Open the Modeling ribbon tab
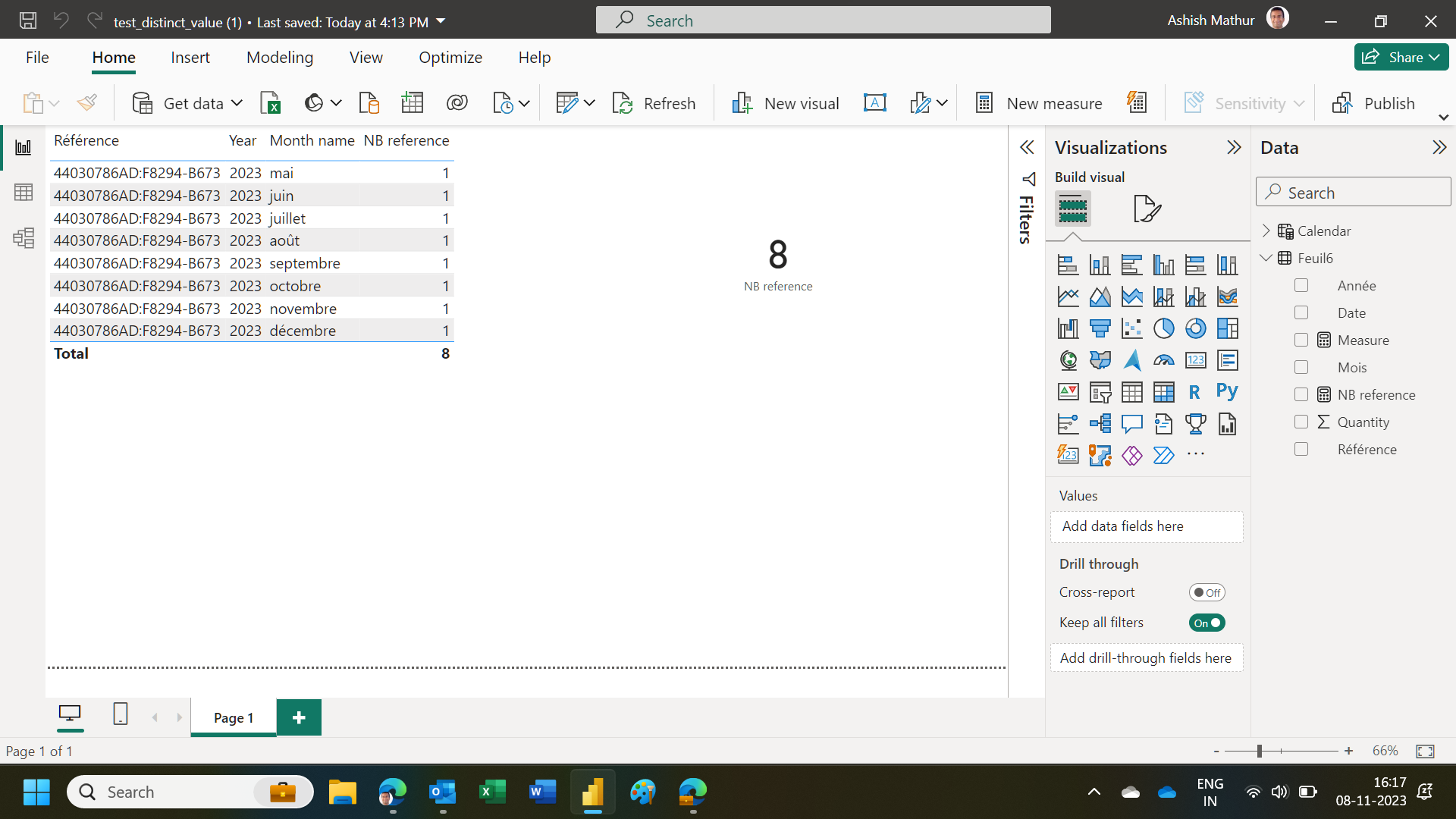This screenshot has height=819, width=1456. click(279, 58)
